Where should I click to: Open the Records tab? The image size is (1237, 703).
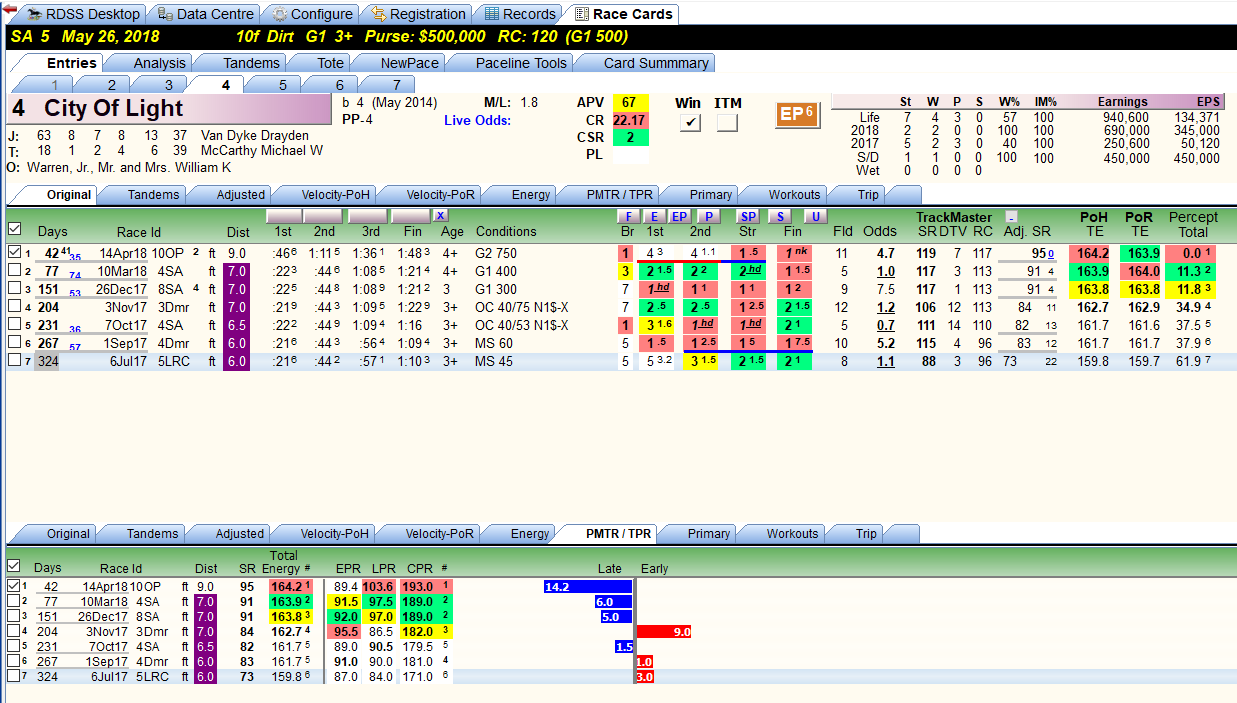point(520,14)
